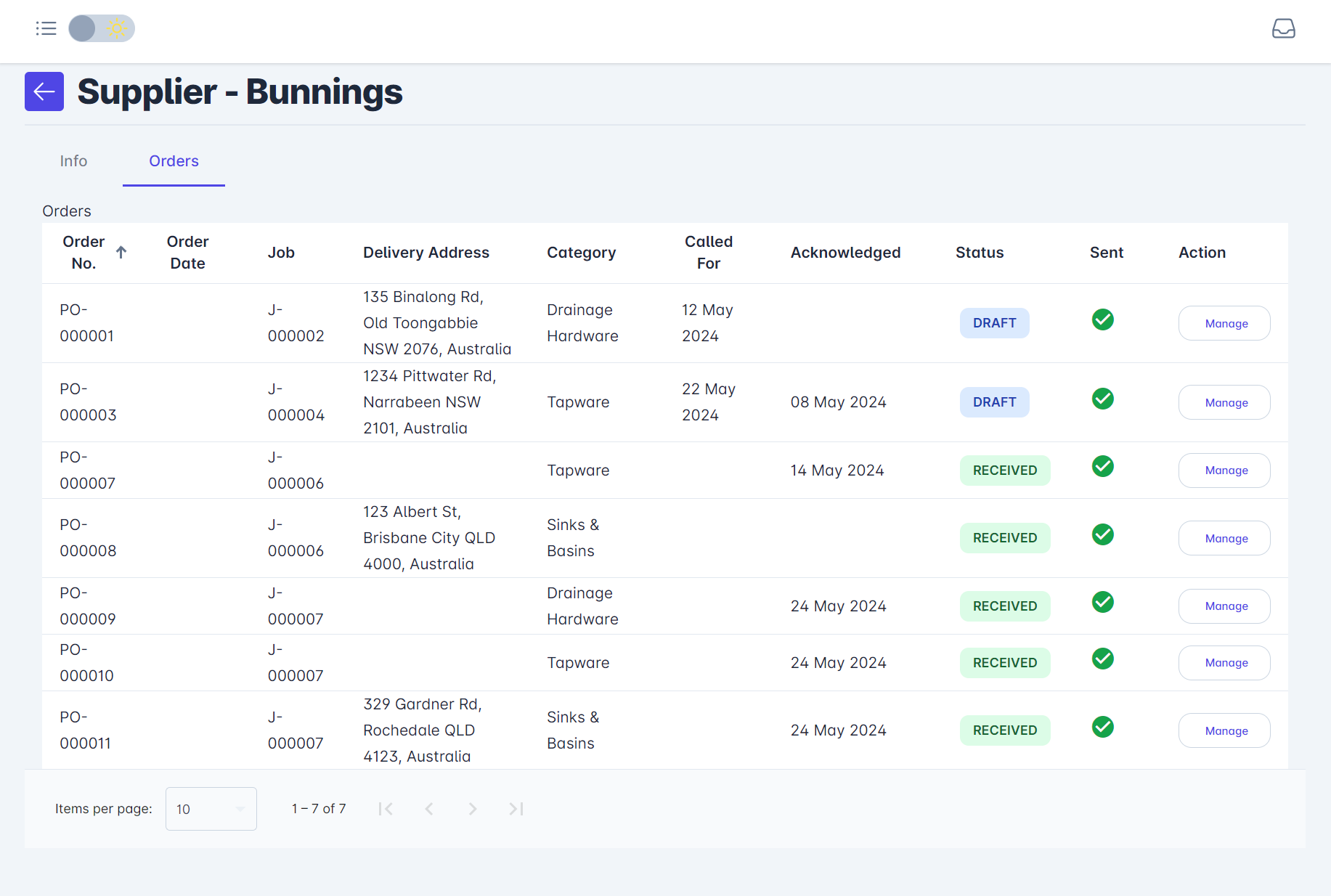Toggle the light/dark theme switch
Screen dimensions: 1331x896
click(x=102, y=28)
